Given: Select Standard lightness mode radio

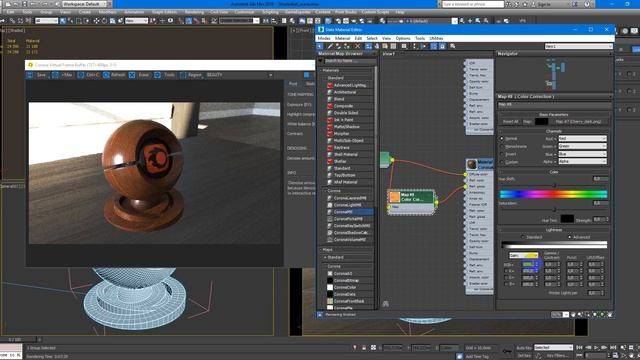Looking at the screenshot, I should [522, 237].
